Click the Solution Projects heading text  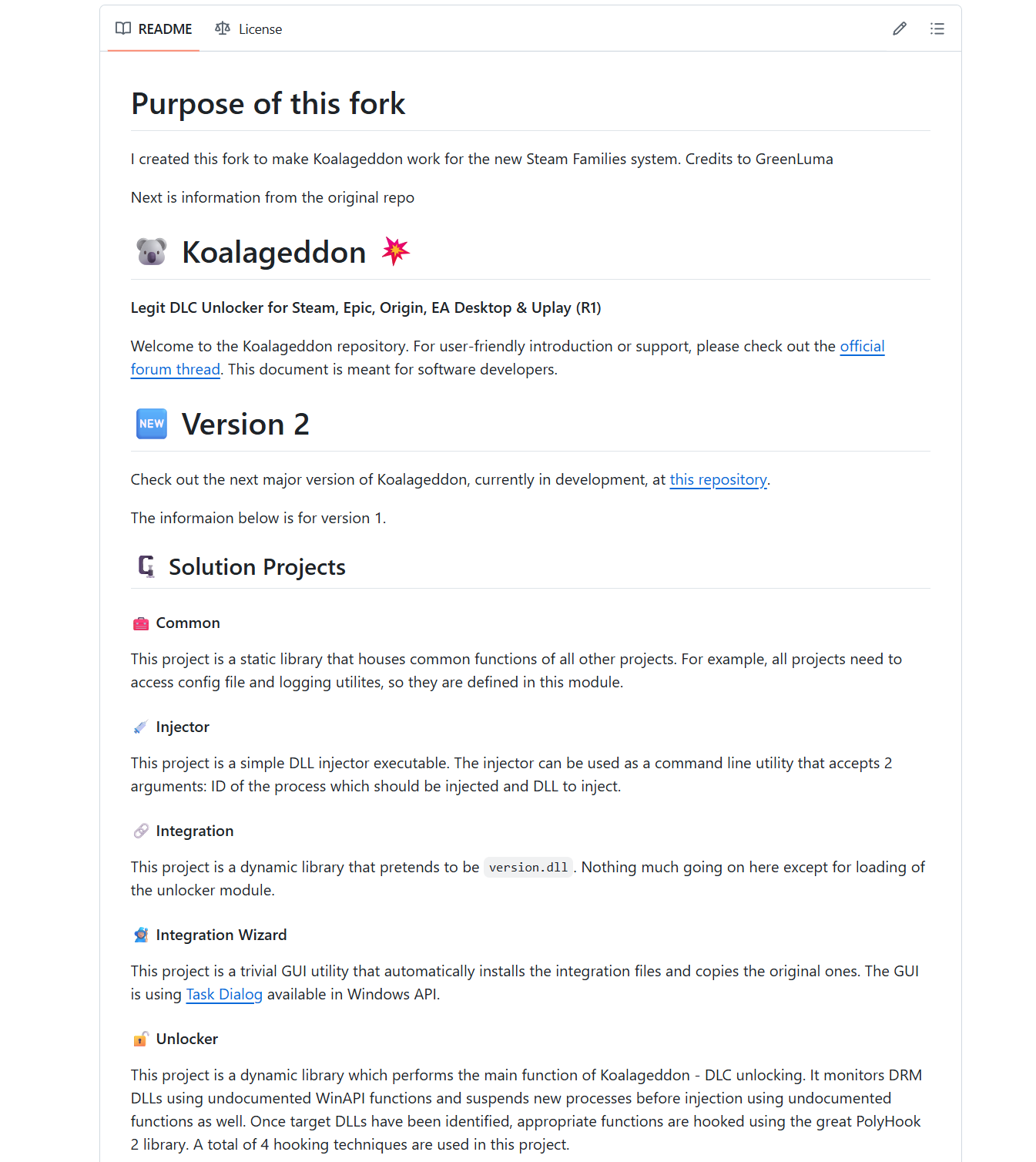click(x=256, y=567)
